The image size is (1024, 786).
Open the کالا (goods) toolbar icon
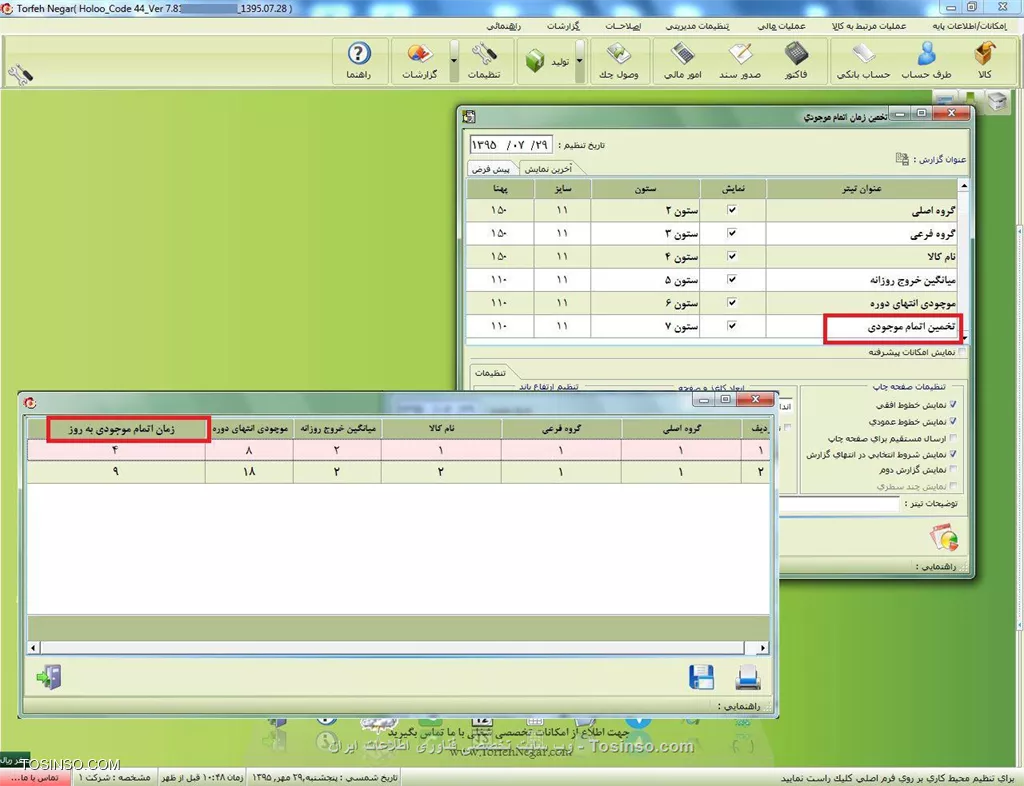tap(985, 60)
